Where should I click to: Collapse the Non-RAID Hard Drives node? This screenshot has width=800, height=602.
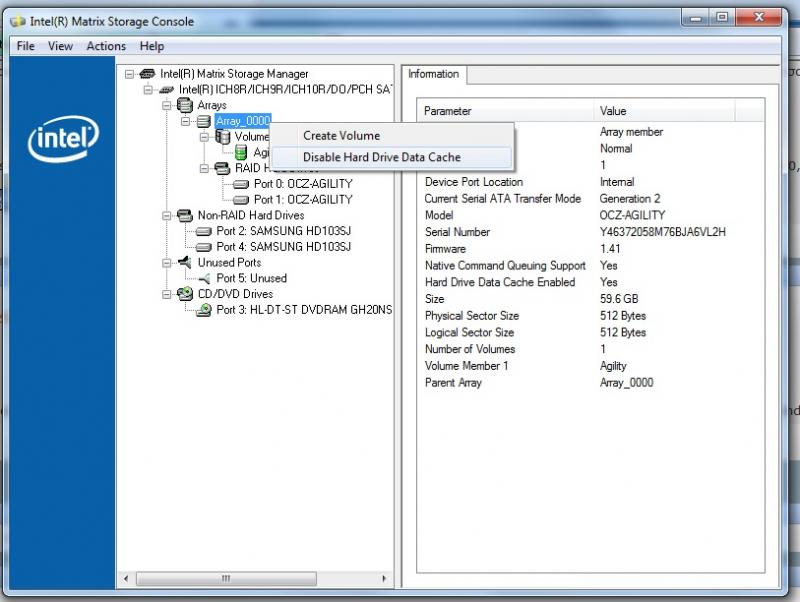click(167, 216)
